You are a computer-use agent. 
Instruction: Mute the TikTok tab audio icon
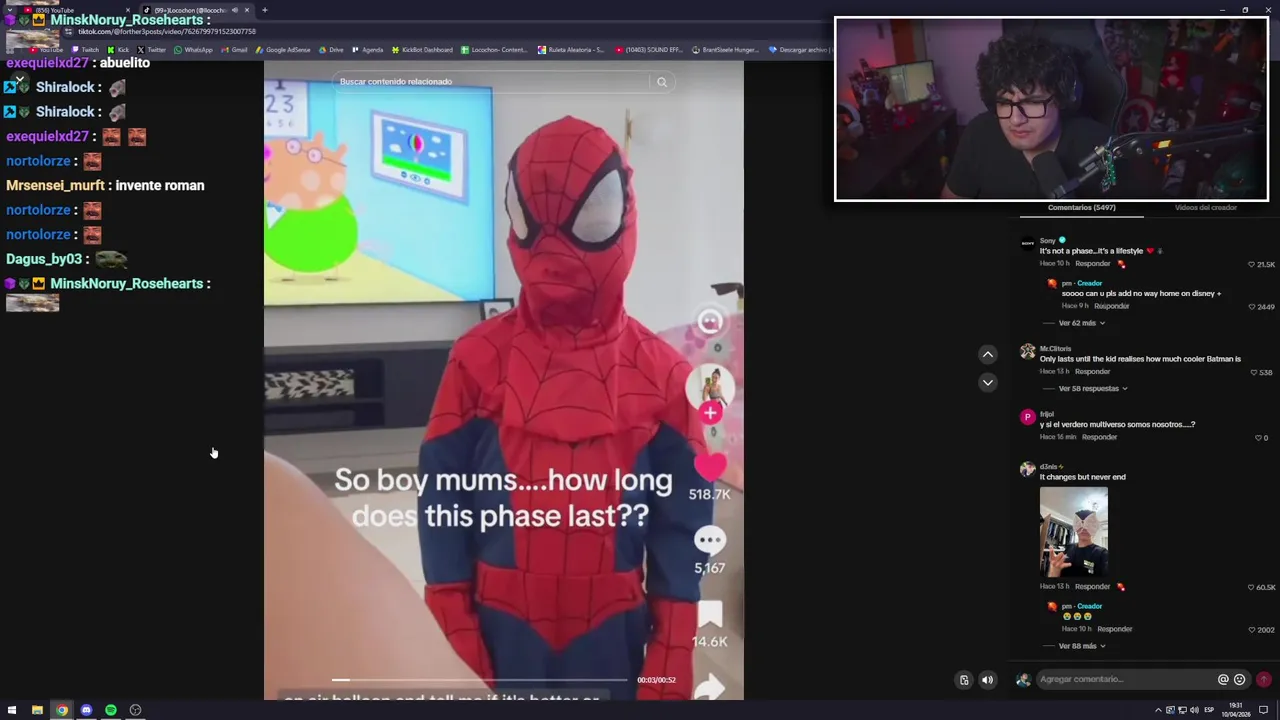(x=234, y=10)
